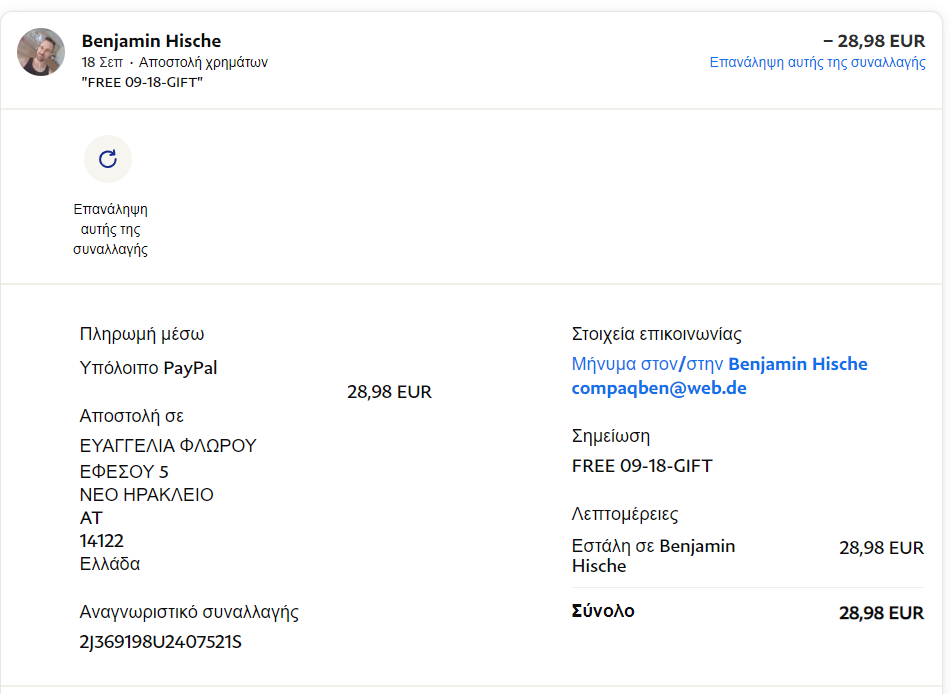Click the blue repeat transaction link beside the header amount
The height and width of the screenshot is (694, 951).
[817, 62]
